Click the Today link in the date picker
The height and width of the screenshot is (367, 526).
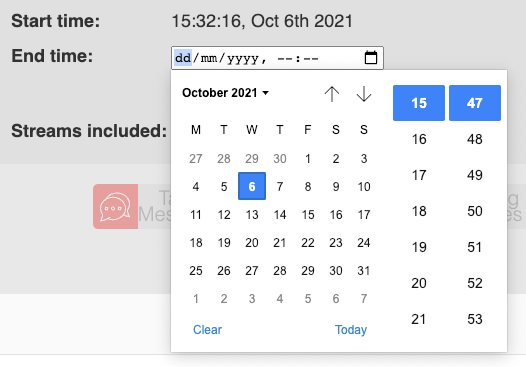351,330
